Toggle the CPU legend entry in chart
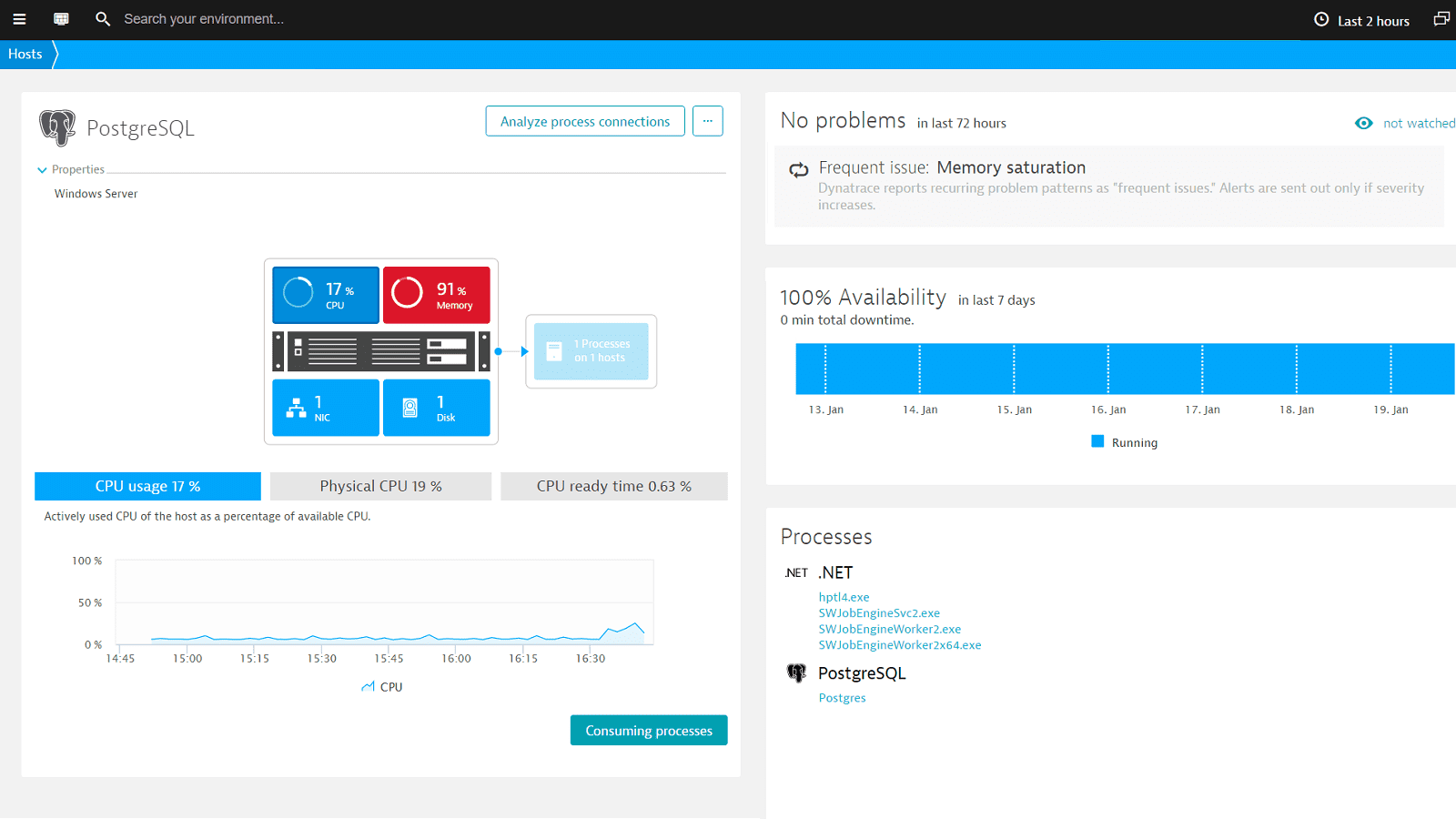 [381, 687]
